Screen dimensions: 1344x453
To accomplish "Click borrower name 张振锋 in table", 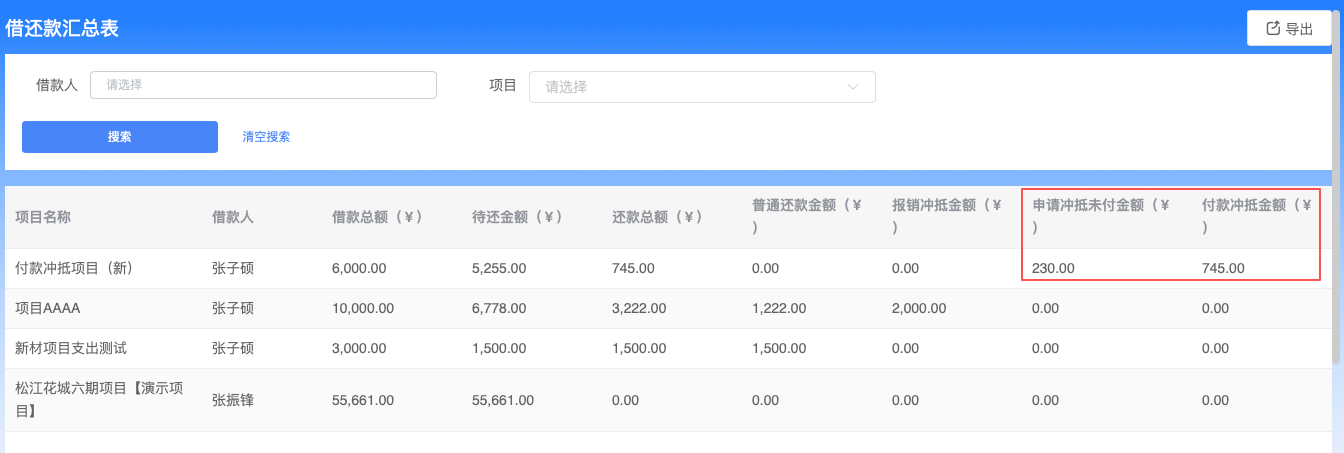I will point(233,400).
